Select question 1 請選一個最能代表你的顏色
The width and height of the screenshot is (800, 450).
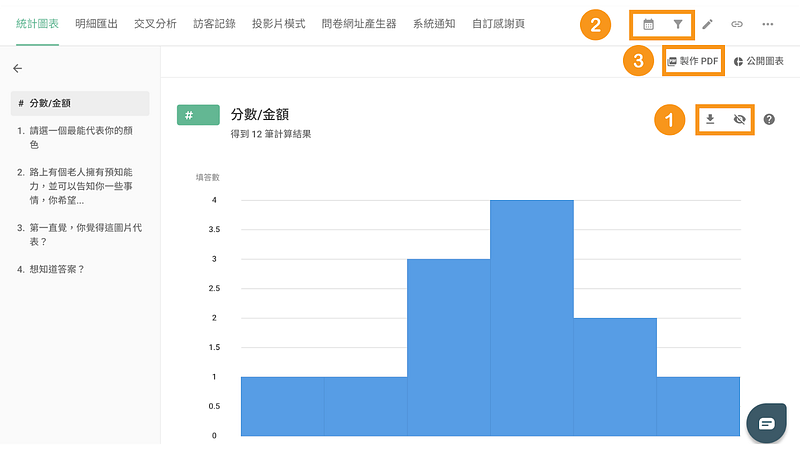(x=80, y=138)
